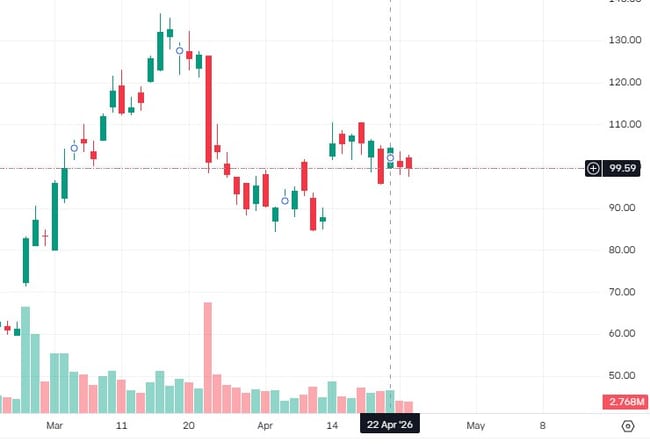
Task: Click the circle marker on early April candles
Action: pos(285,201)
